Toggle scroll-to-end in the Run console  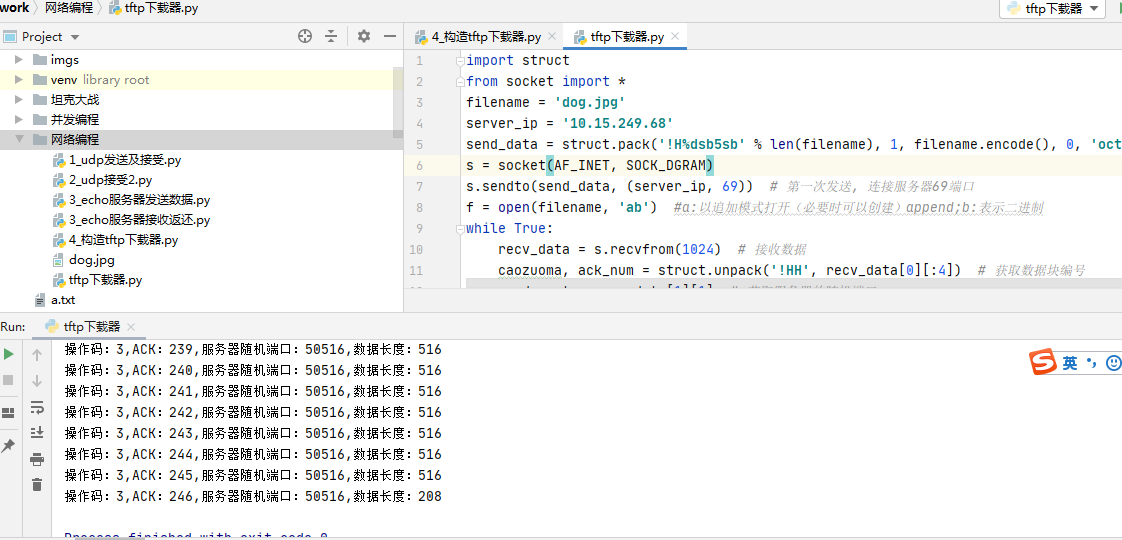coord(37,433)
